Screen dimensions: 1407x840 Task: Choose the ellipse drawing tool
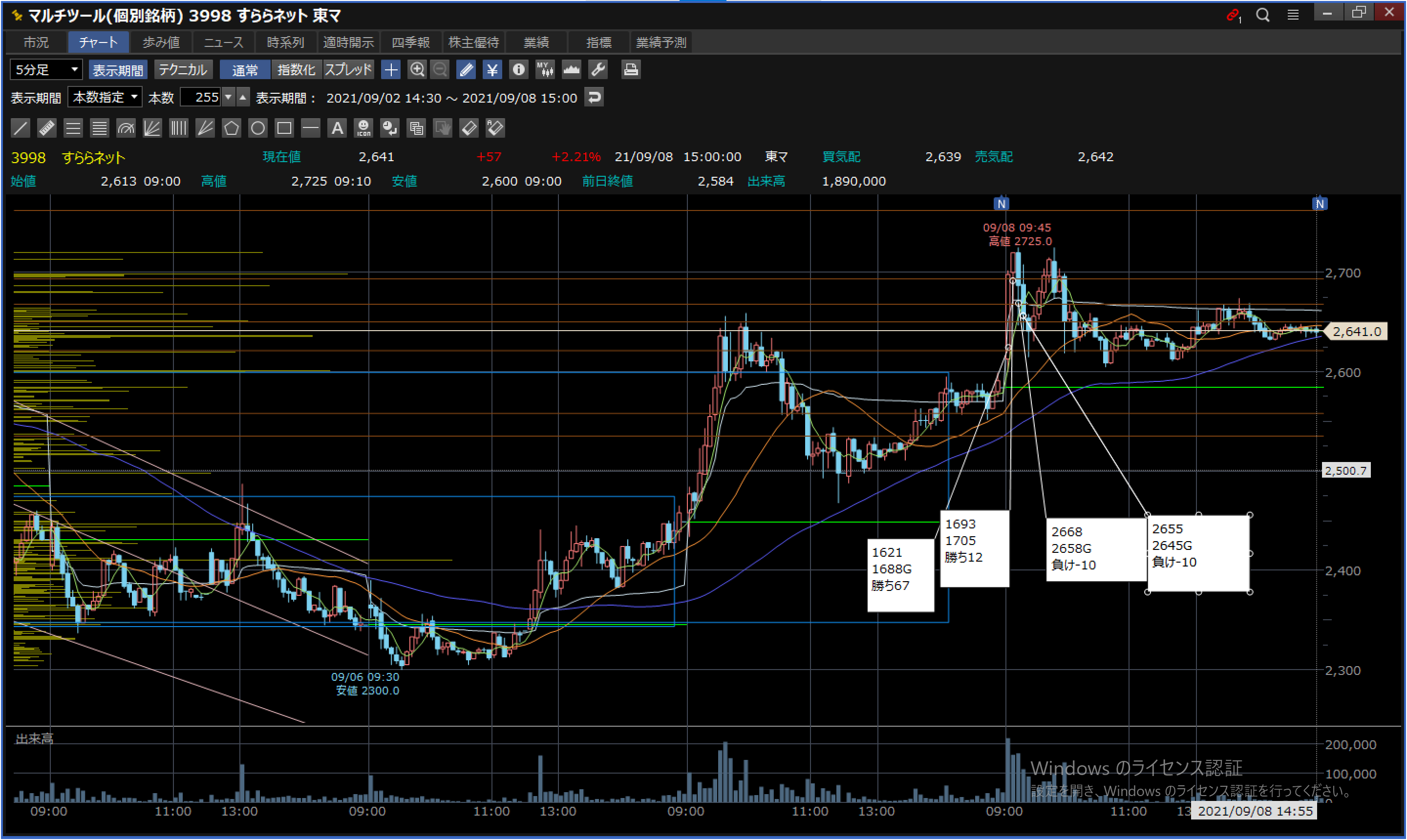coord(257,128)
